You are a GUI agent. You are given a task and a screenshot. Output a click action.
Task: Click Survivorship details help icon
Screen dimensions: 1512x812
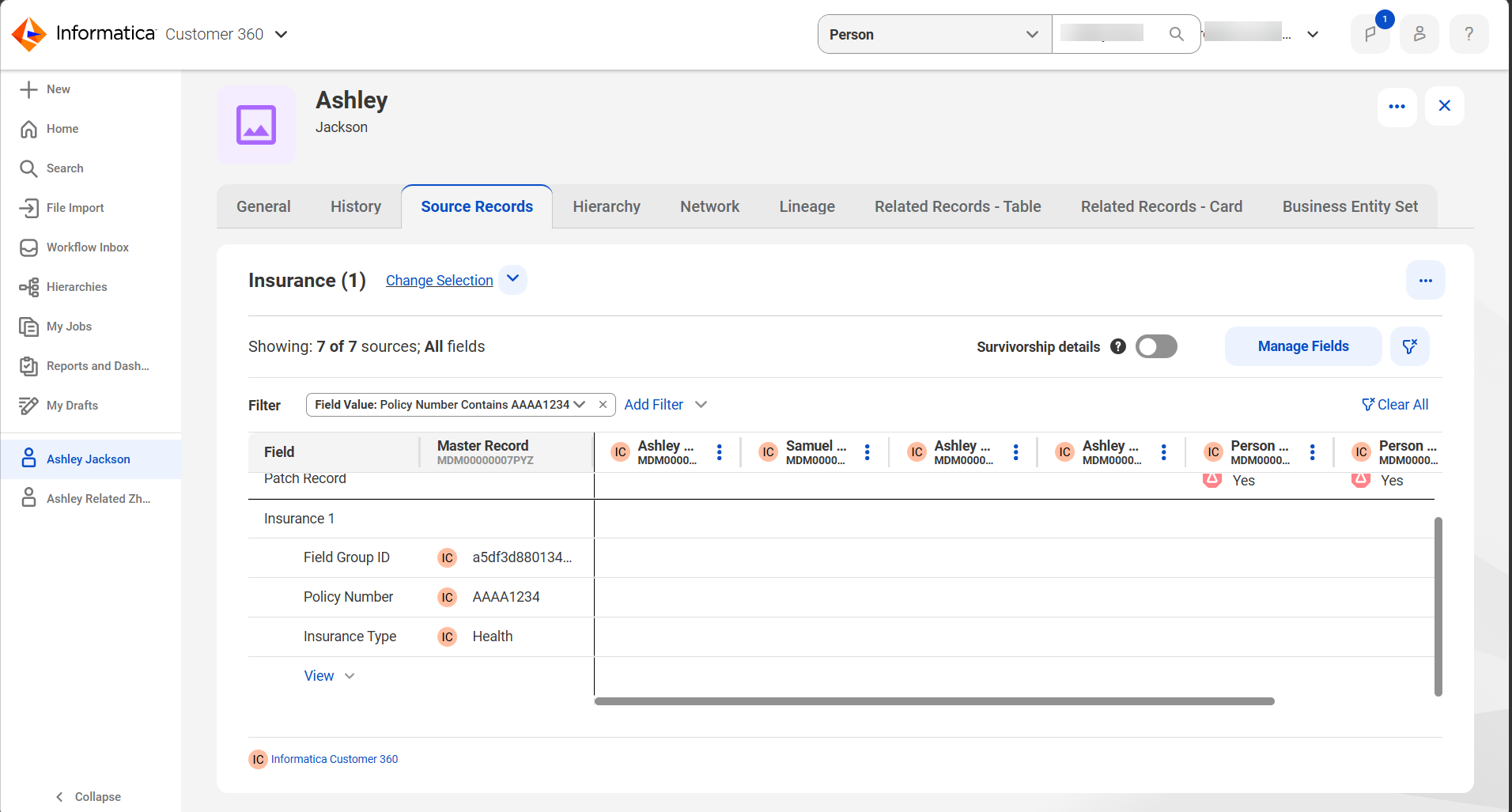click(1118, 346)
